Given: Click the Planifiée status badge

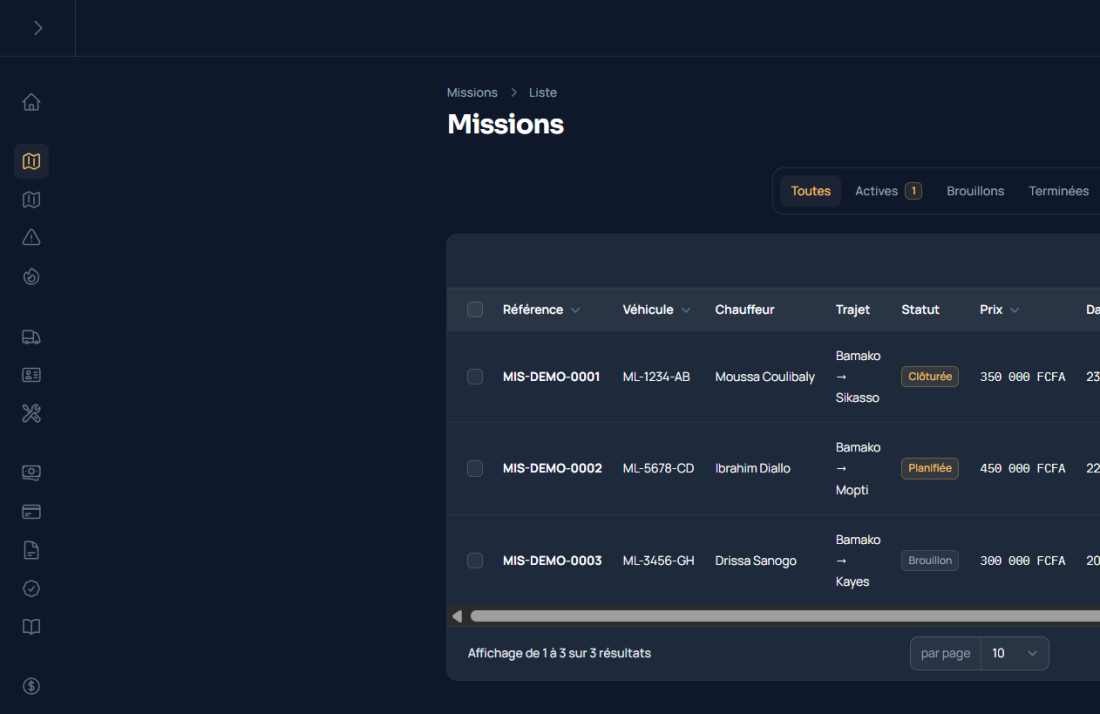Looking at the screenshot, I should point(930,469).
